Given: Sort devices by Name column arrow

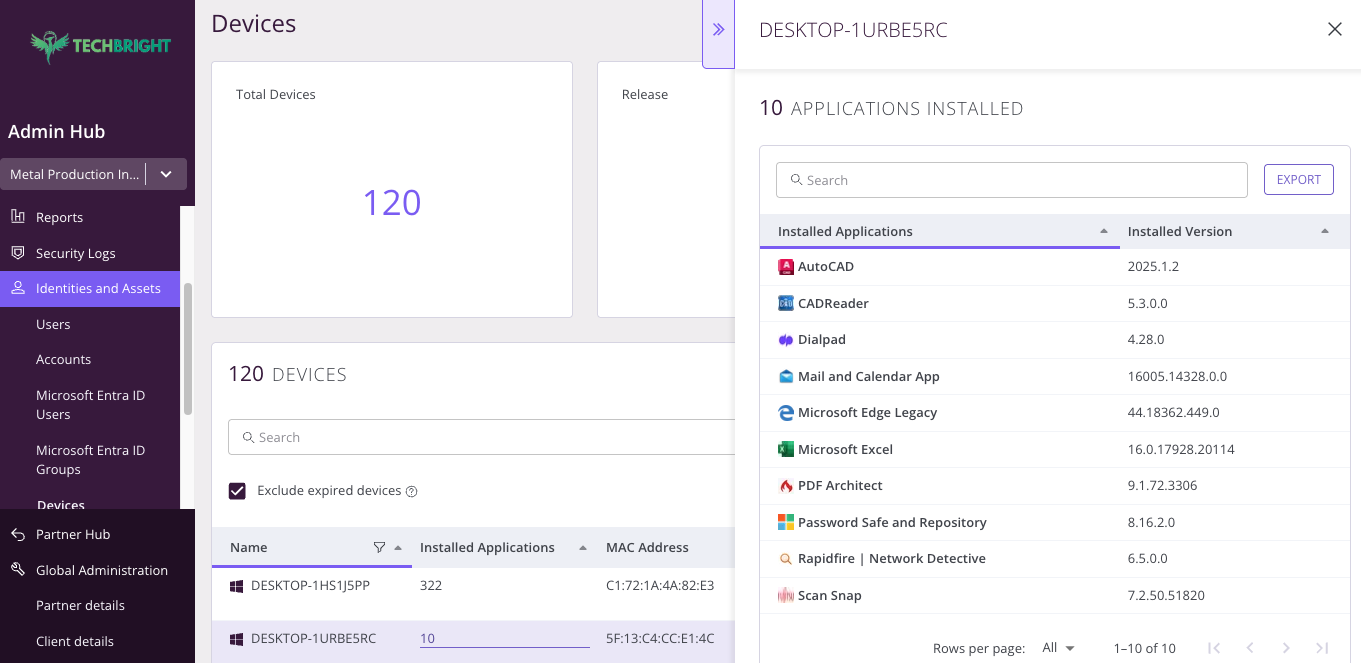Looking at the screenshot, I should 398,548.
